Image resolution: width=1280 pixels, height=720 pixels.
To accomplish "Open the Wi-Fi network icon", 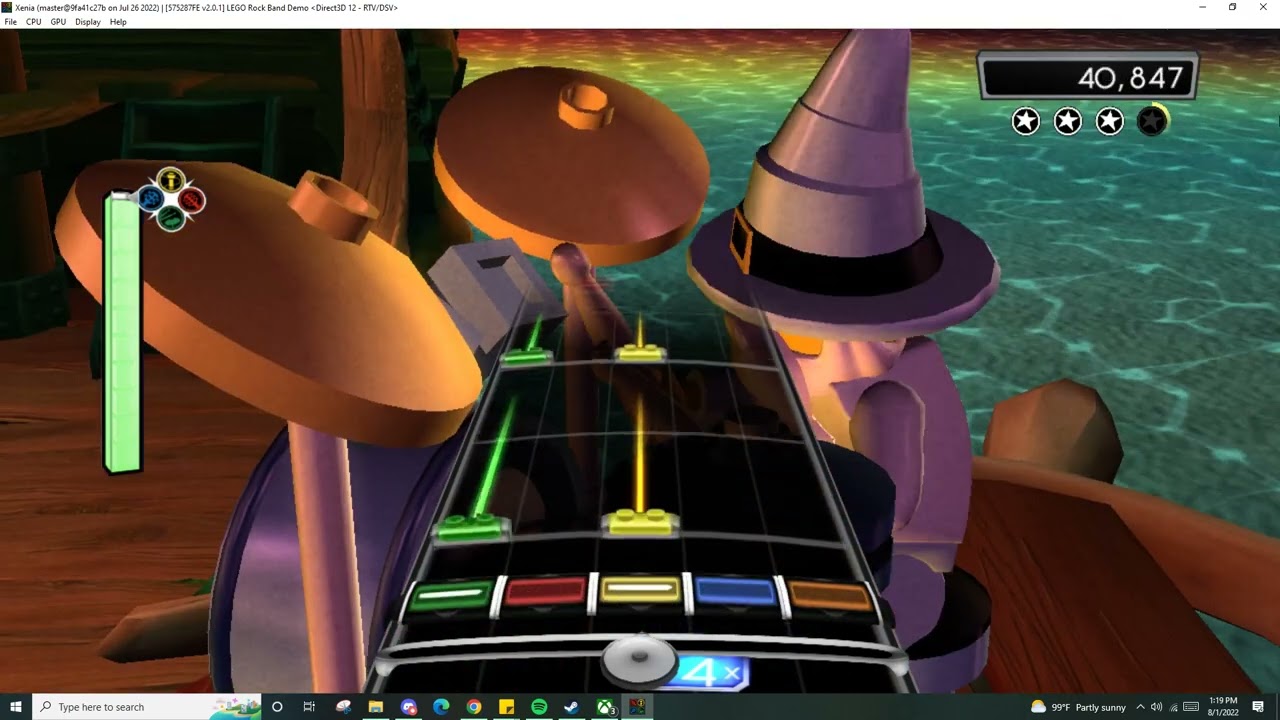I will pyautogui.click(x=1173, y=707).
